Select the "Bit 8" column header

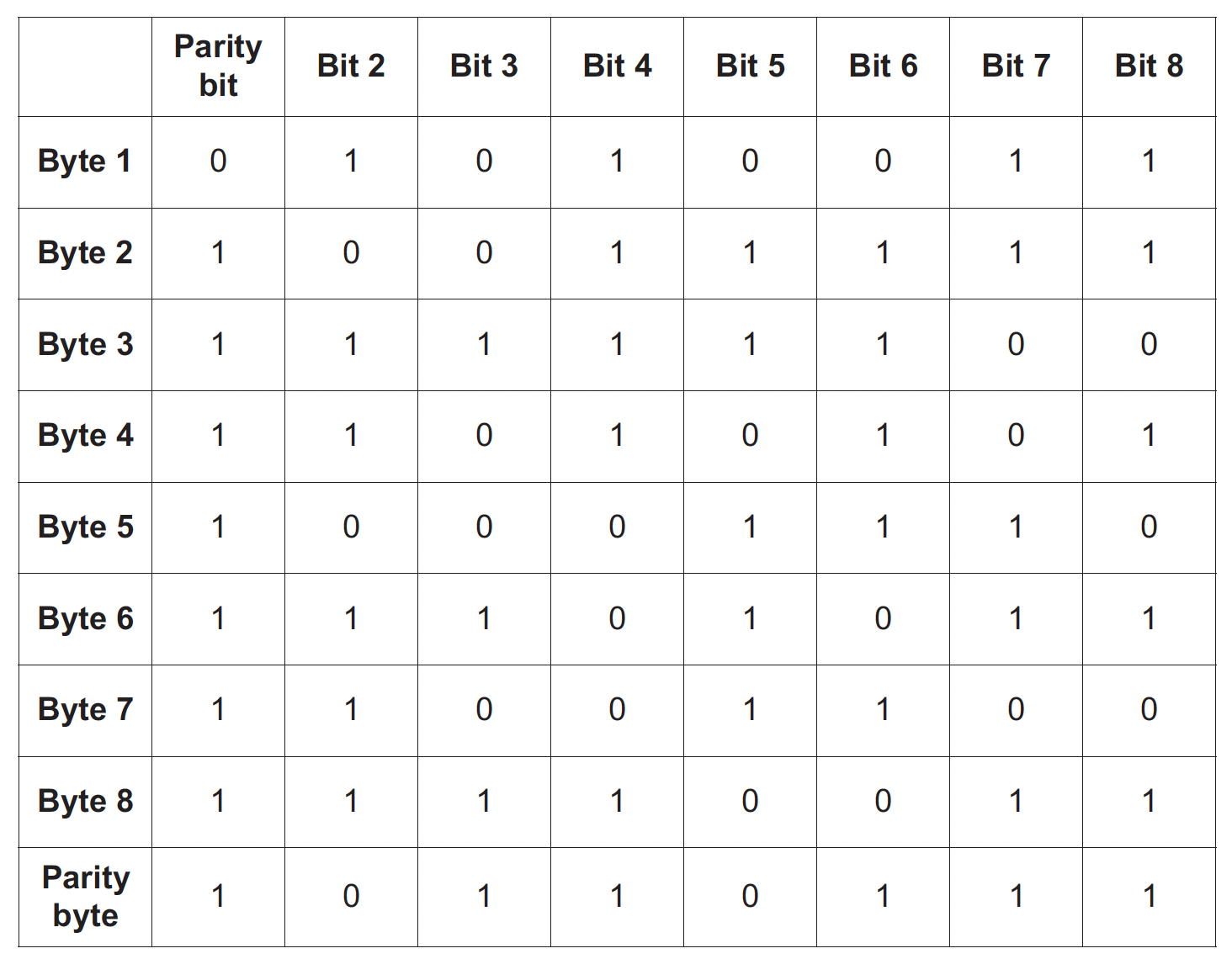pos(1149,66)
